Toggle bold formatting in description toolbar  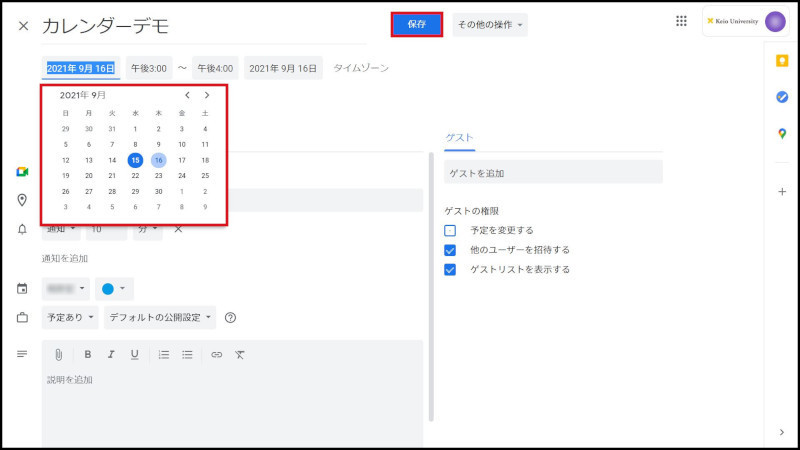(87, 354)
